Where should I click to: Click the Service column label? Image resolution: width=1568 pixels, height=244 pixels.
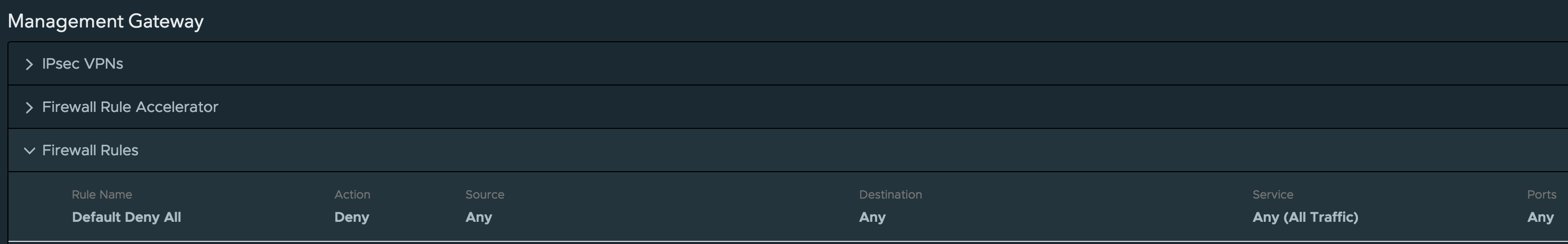(1272, 194)
